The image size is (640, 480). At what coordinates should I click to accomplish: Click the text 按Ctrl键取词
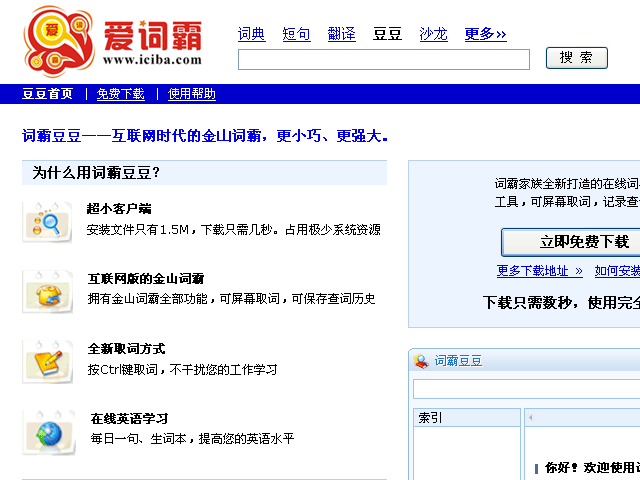[x=122, y=370]
